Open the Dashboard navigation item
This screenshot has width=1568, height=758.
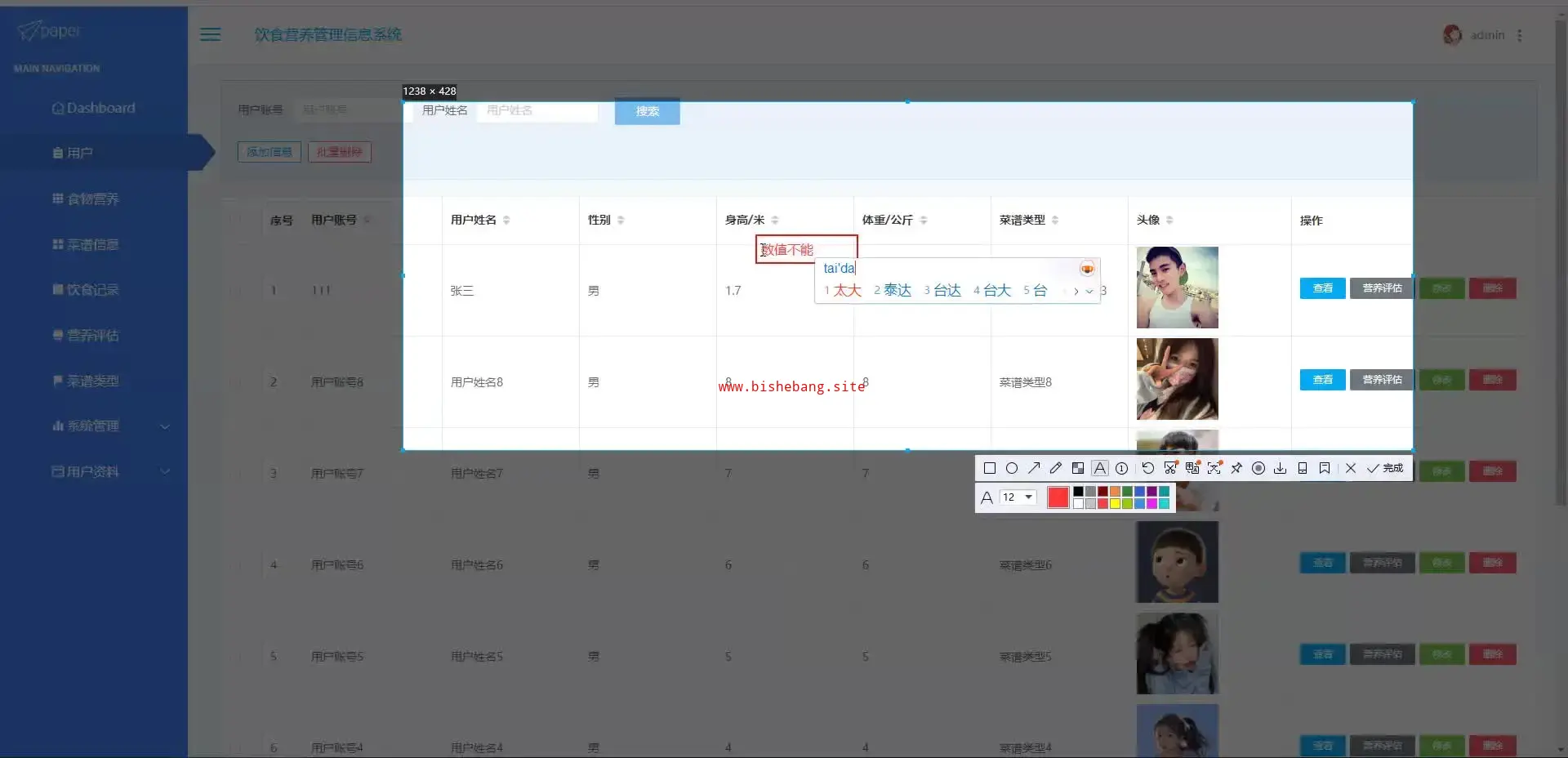pyautogui.click(x=93, y=108)
